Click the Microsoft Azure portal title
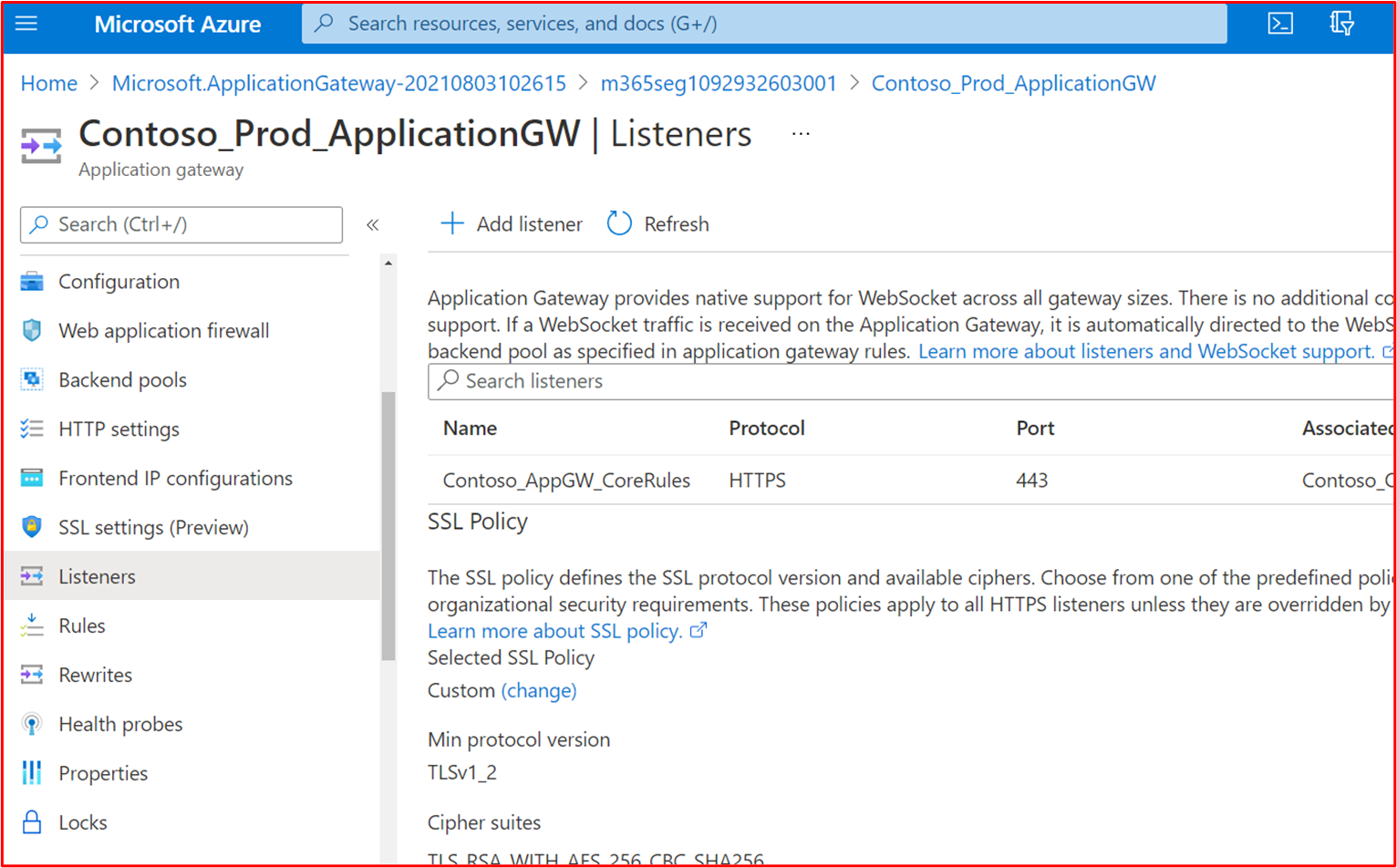Viewport: 1397px width, 868px height. click(x=178, y=25)
